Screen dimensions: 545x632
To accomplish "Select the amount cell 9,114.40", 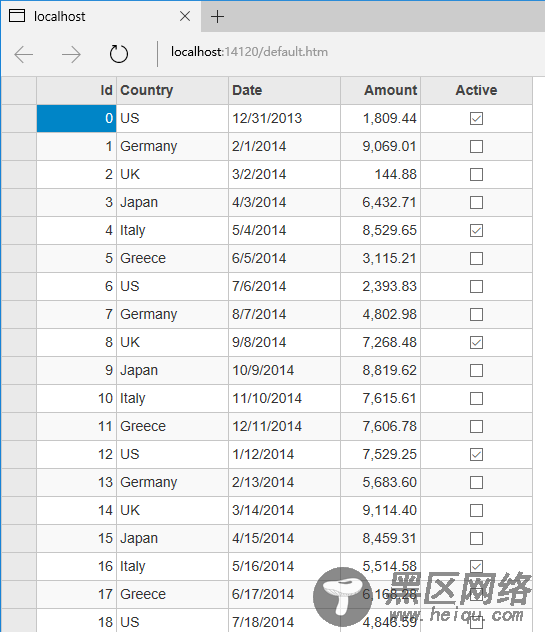I will coord(381,510).
